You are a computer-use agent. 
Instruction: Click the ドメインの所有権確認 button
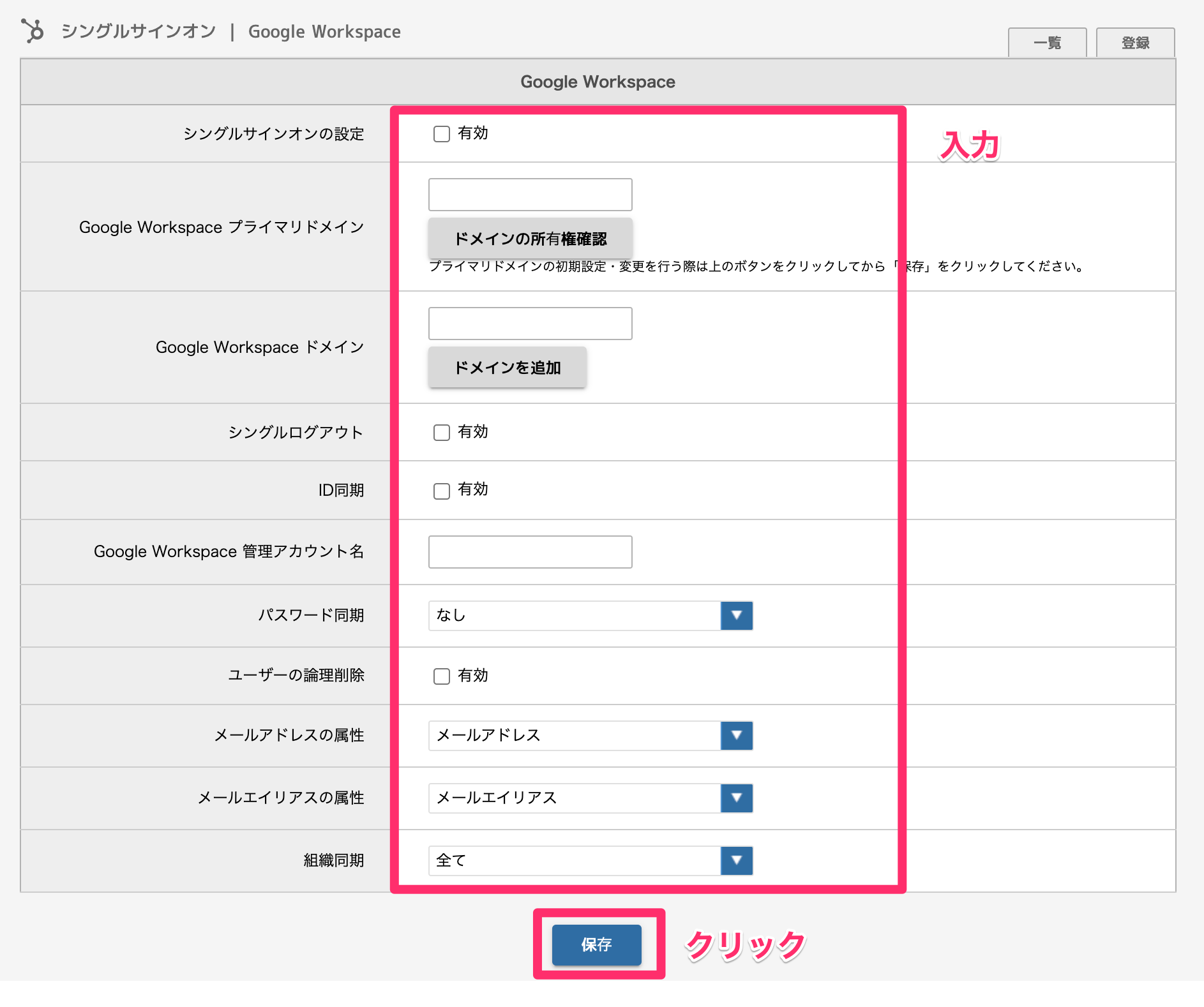click(531, 239)
